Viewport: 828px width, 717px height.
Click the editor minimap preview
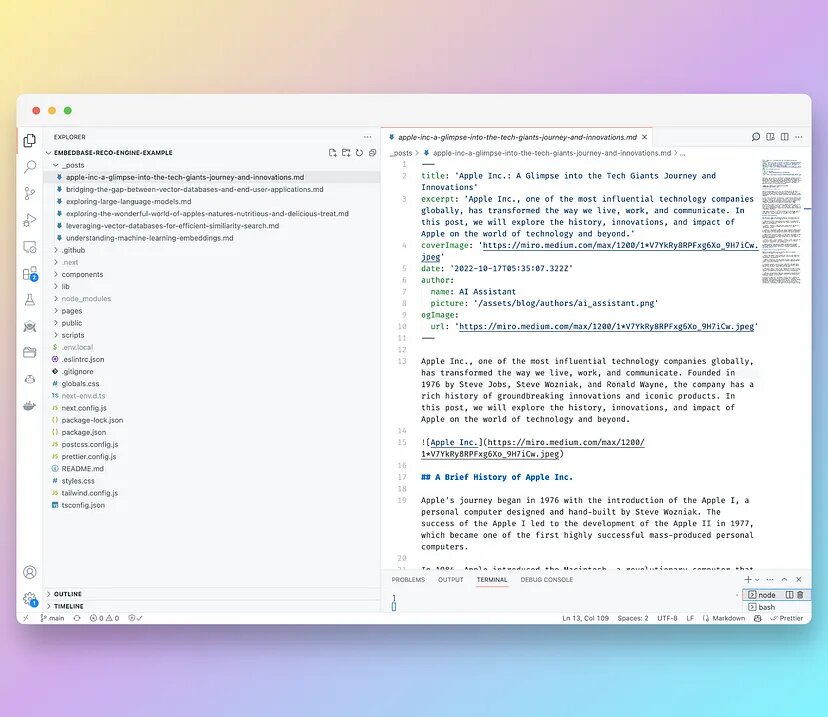pos(781,222)
